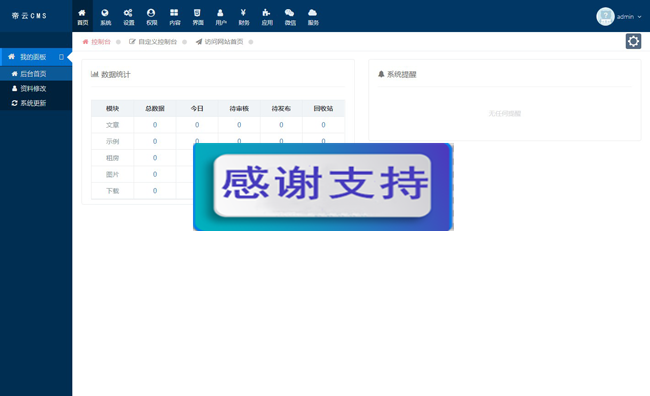This screenshot has width=650, height=396.
Task: Click the 无任何提醒 placeholder text
Action: (x=504, y=114)
